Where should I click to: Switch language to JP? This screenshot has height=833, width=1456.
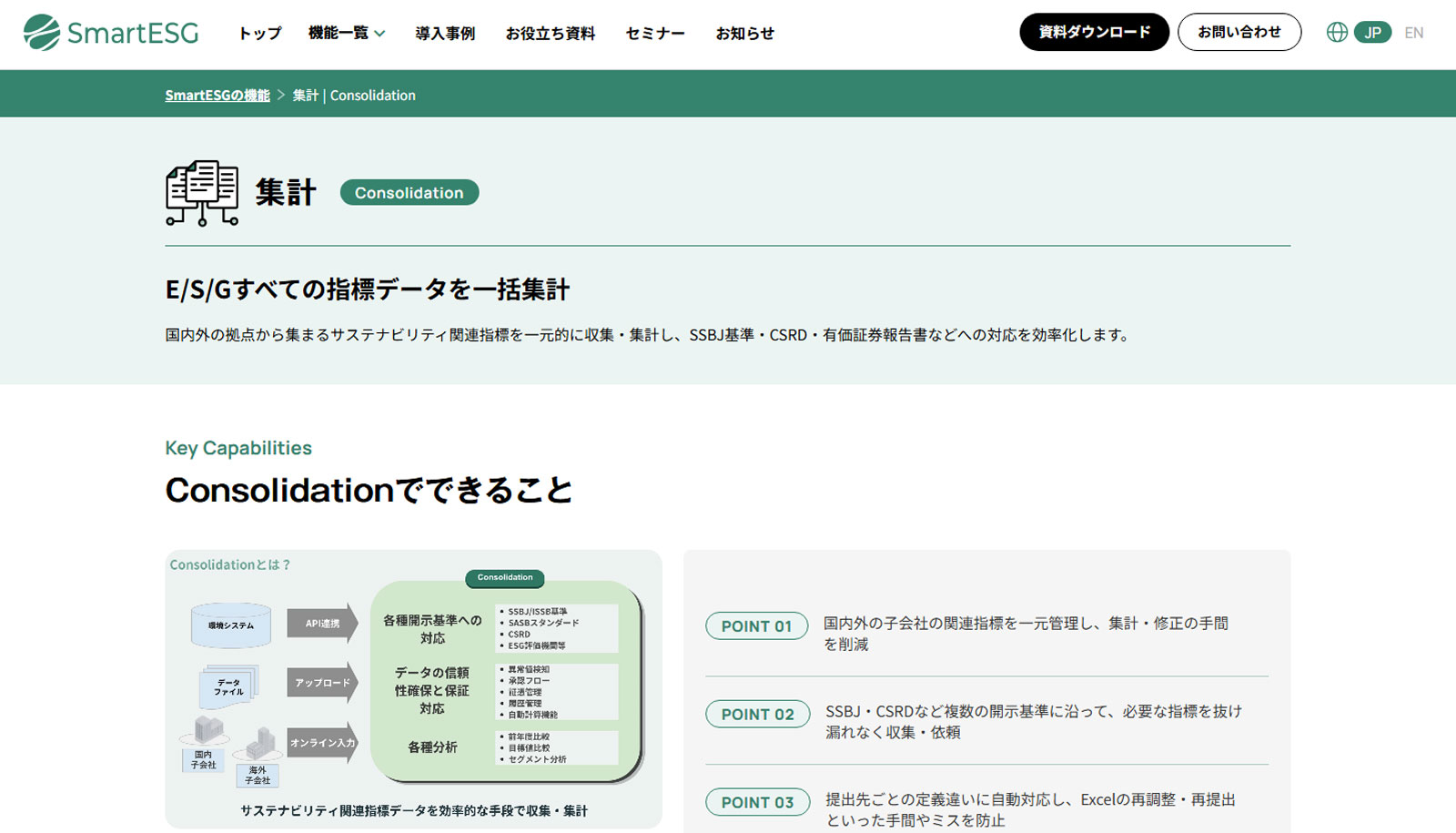coord(1372,33)
